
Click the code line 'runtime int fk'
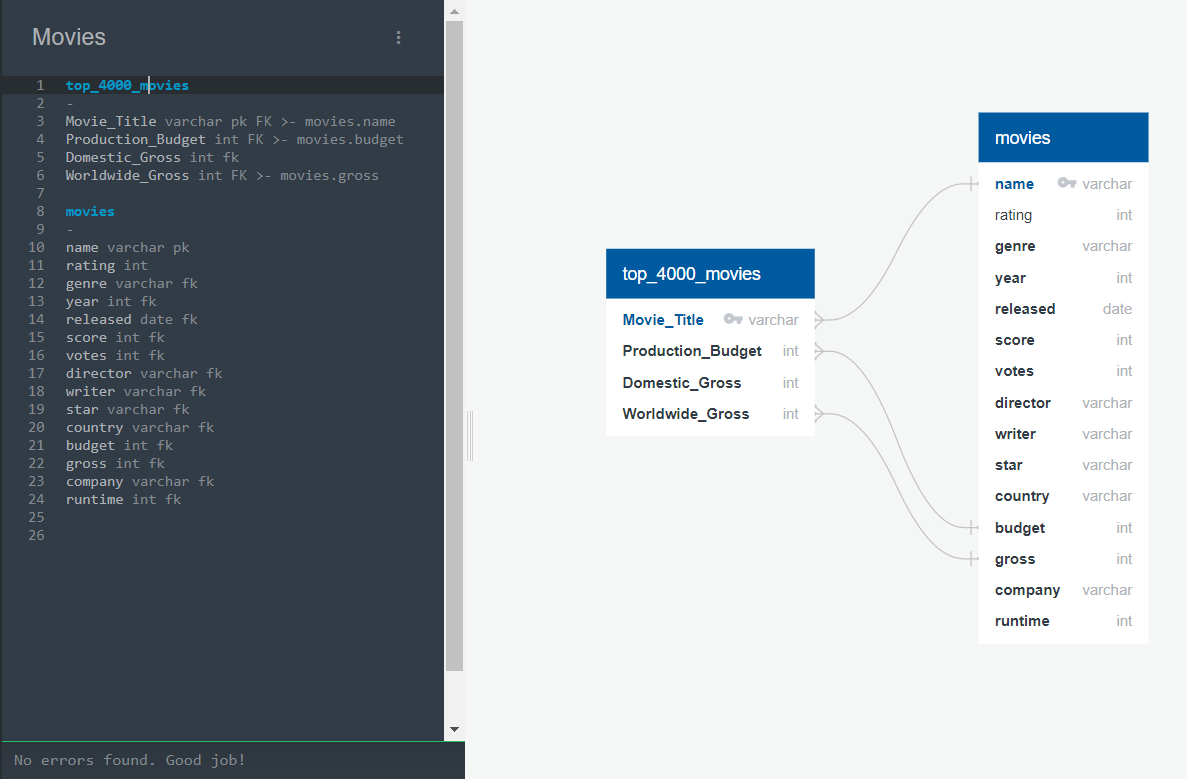tap(123, 500)
